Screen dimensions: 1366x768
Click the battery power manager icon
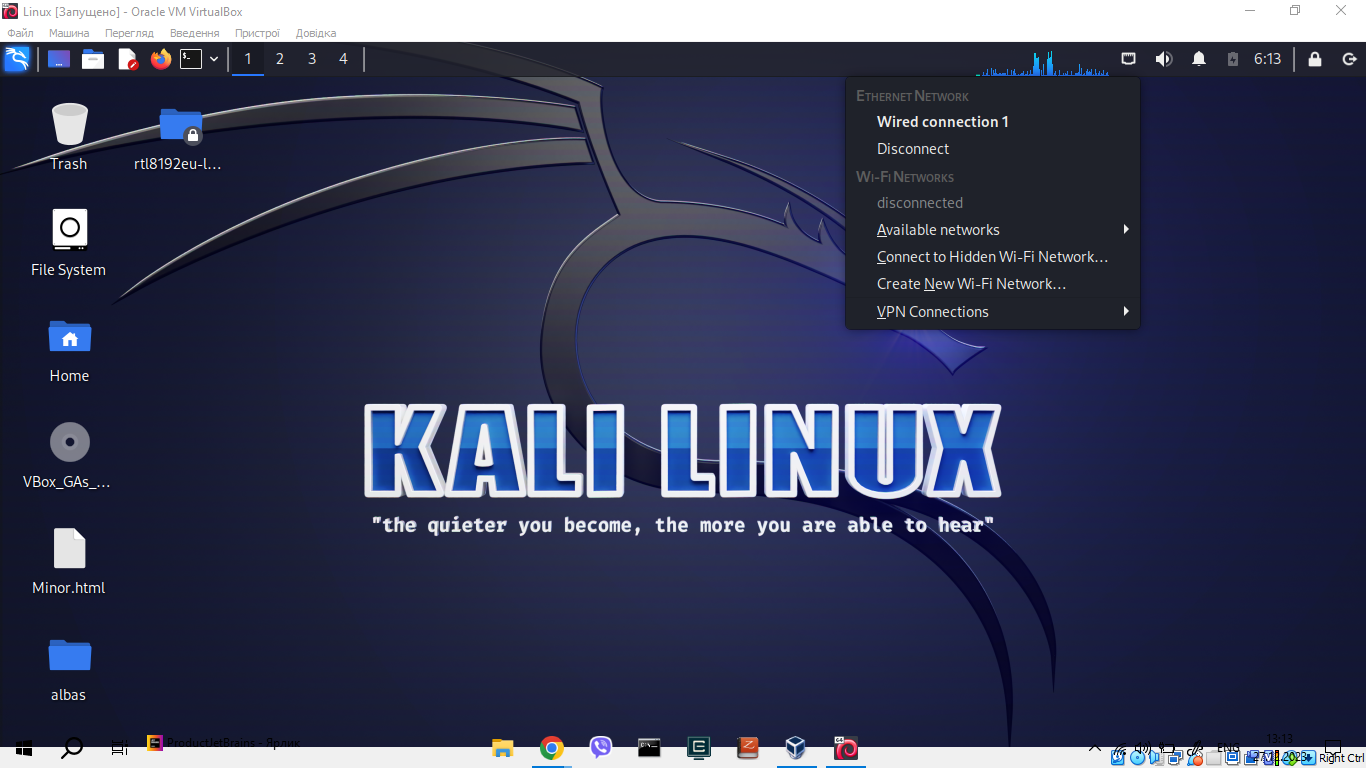[x=1233, y=59]
